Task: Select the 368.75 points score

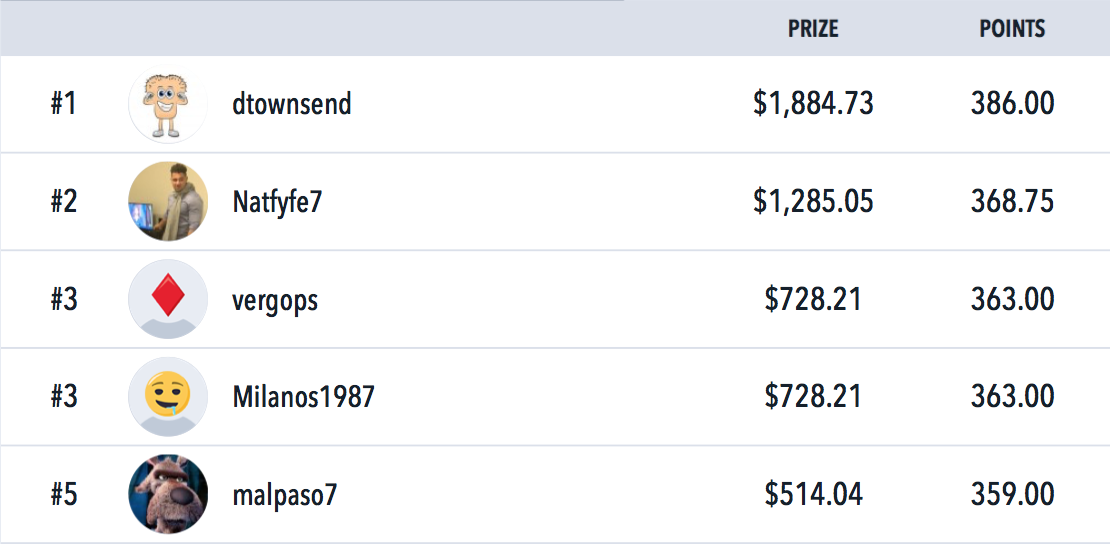Action: click(x=1012, y=202)
